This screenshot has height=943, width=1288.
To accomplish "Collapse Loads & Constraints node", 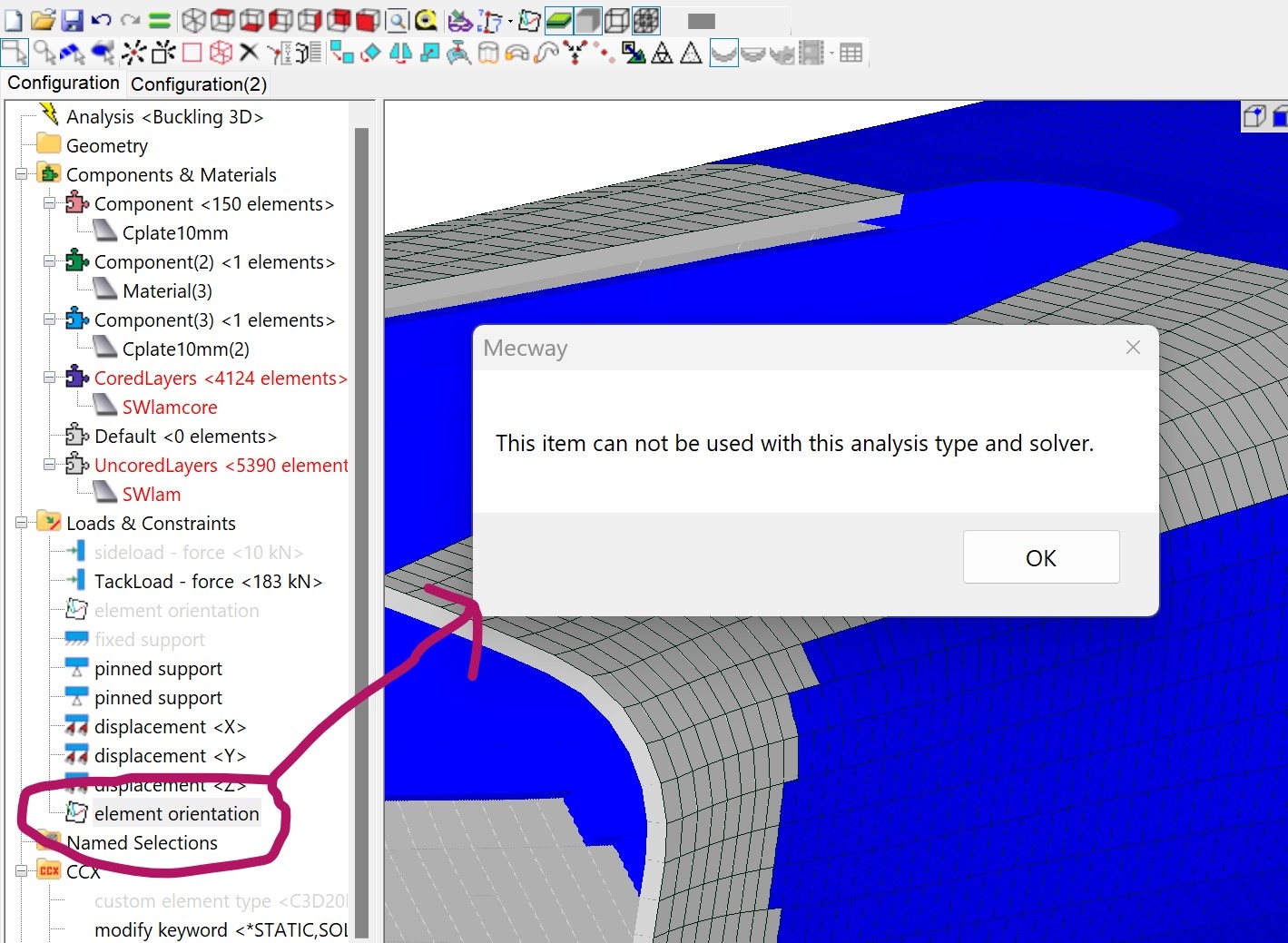I will 21,523.
